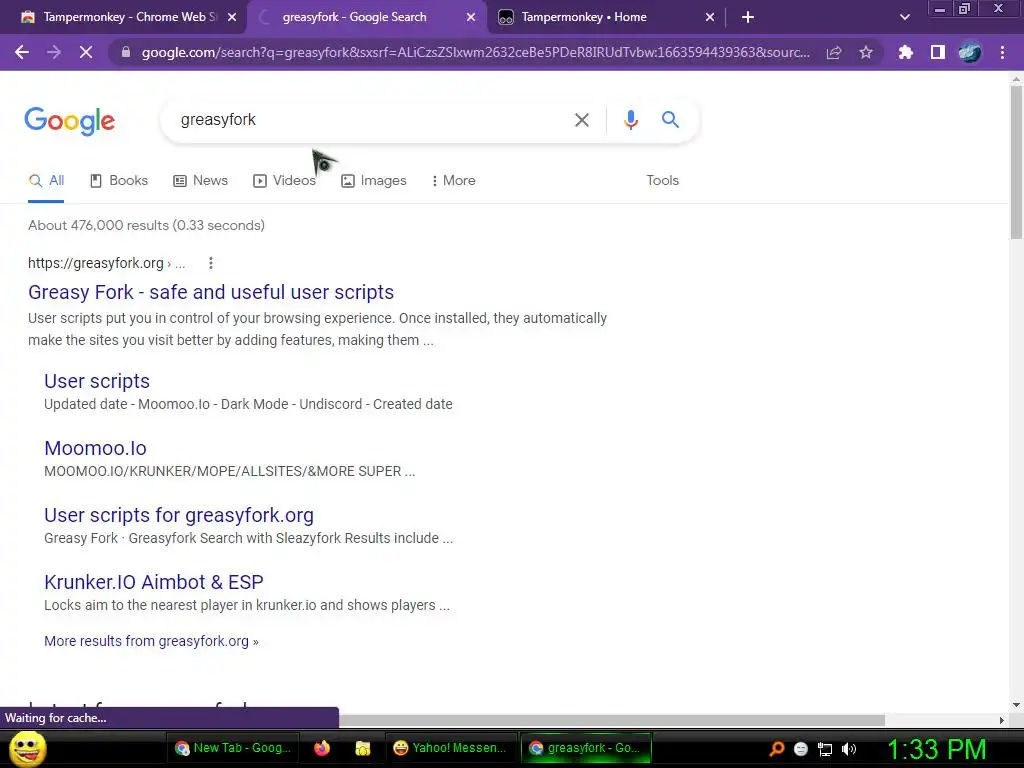The height and width of the screenshot is (768, 1024).
Task: Click the About 476,000 results text
Action: tap(146, 225)
